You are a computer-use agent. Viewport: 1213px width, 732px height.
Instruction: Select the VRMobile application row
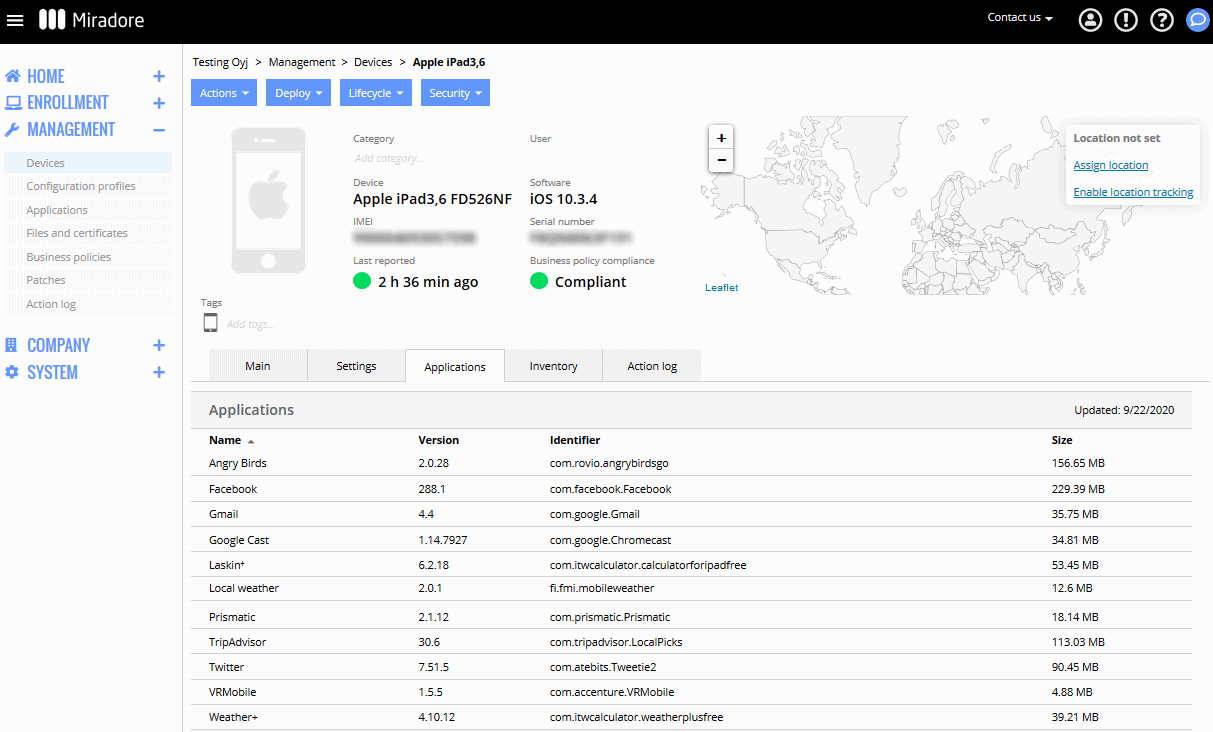coord(691,692)
